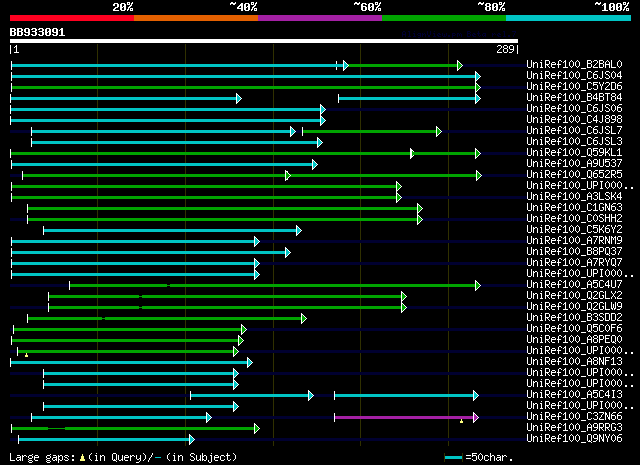Select the UniRef100_Q5C0F6 label
This screenshot has height=465, width=640.
tap(574, 329)
